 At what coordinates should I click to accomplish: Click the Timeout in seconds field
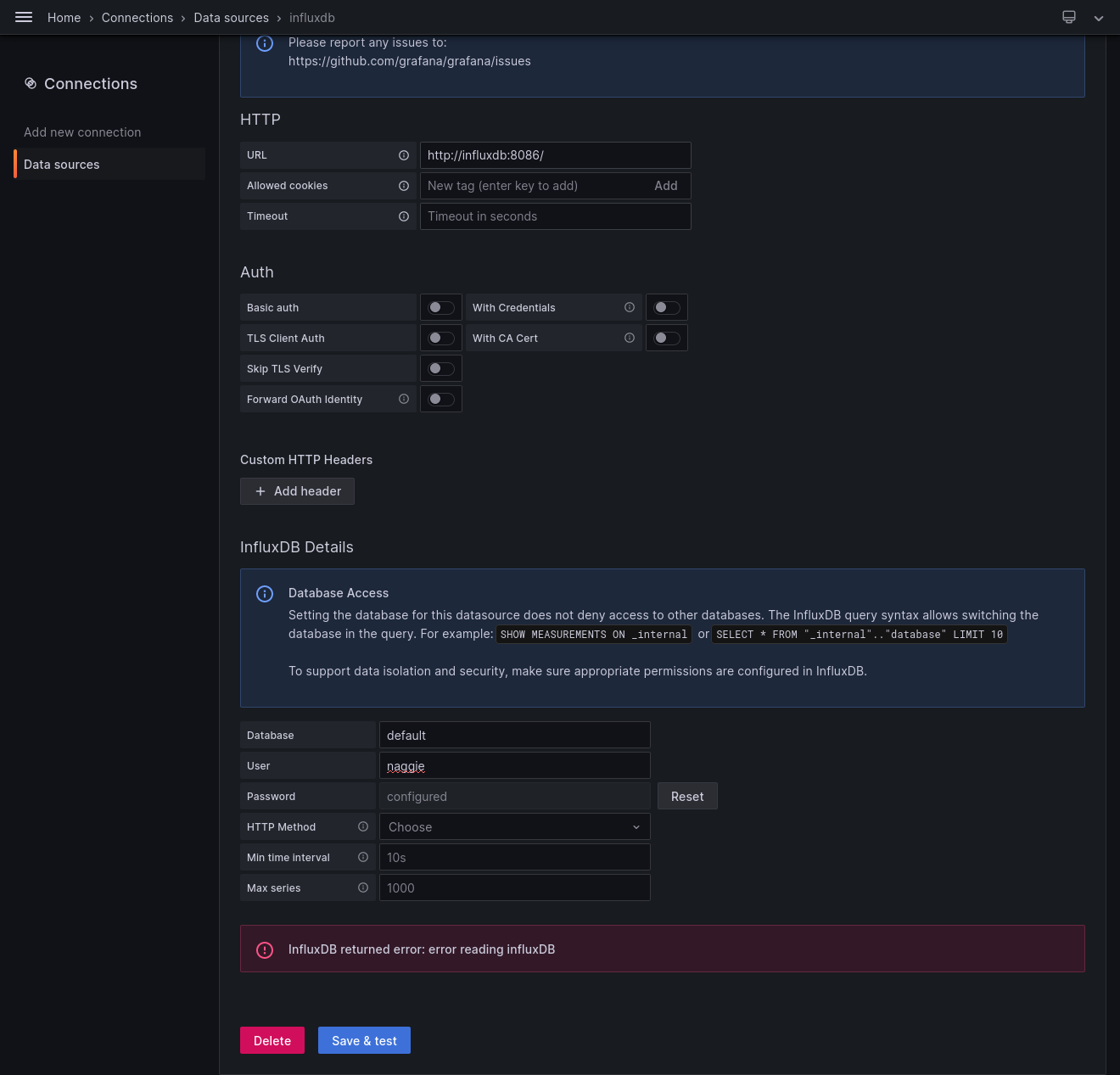click(x=556, y=216)
